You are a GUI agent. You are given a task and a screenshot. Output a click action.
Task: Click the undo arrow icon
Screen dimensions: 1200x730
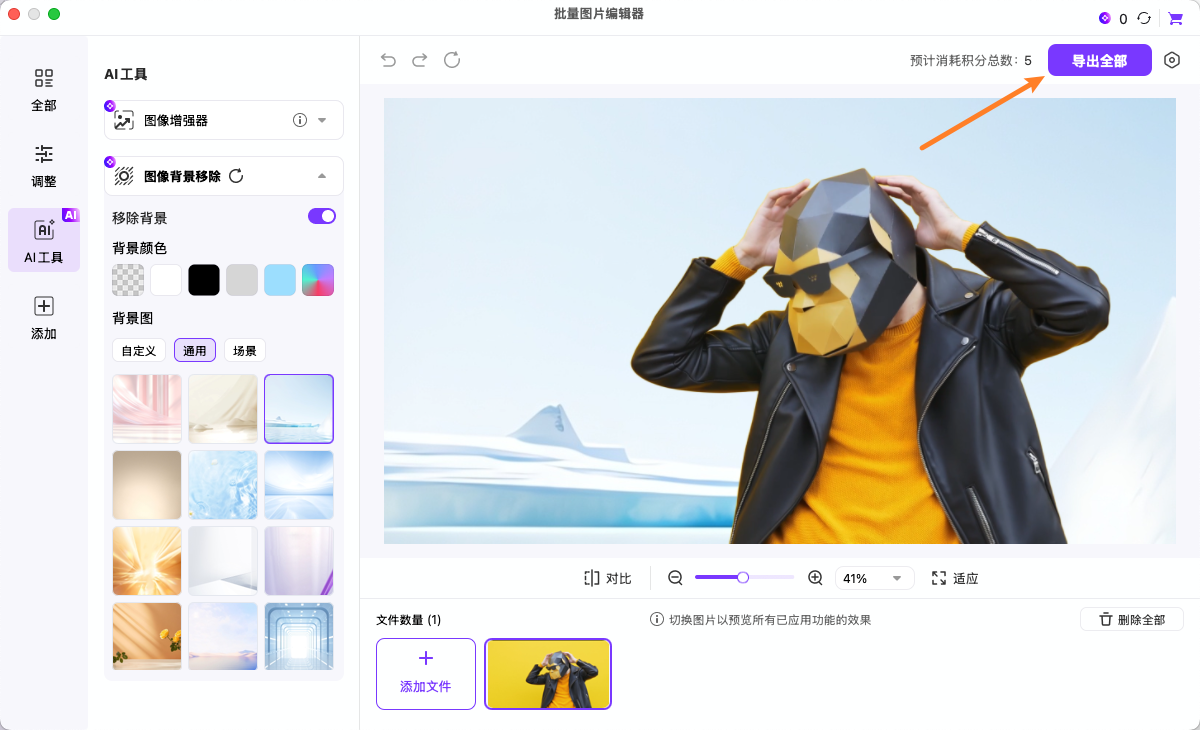pyautogui.click(x=388, y=60)
